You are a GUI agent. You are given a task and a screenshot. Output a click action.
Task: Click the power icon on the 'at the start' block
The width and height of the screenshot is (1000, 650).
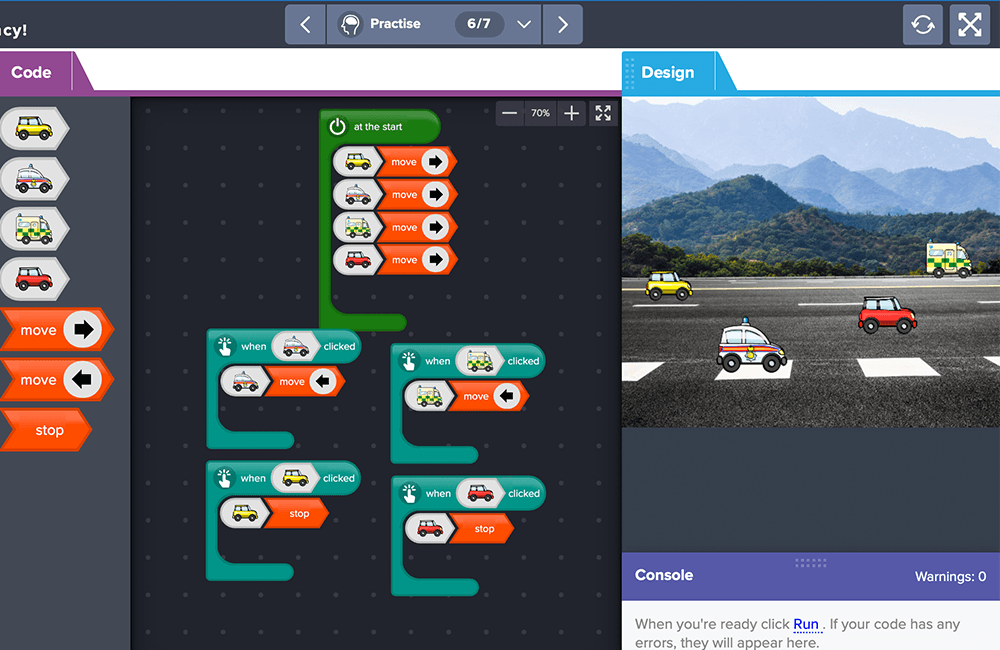[x=337, y=126]
